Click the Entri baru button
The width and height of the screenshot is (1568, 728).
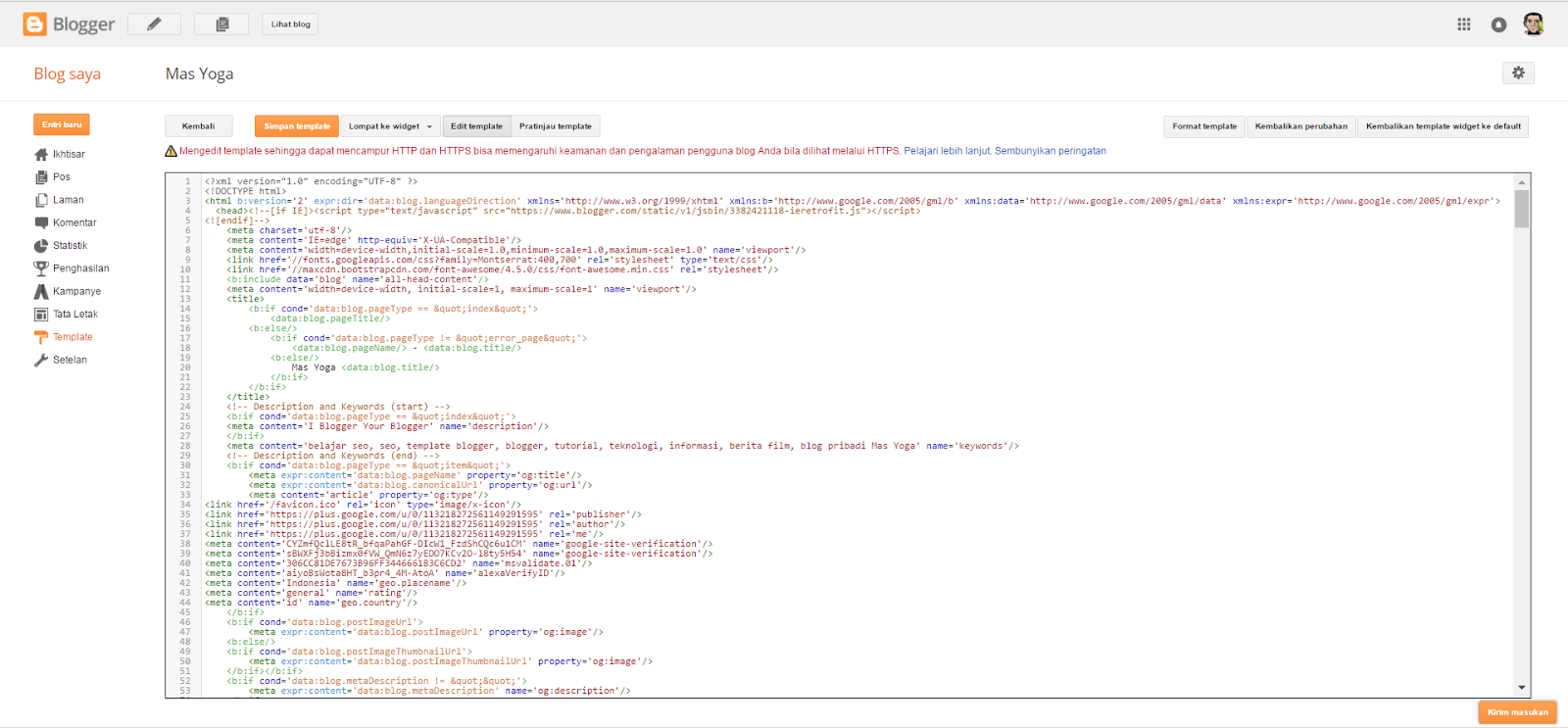pyautogui.click(x=62, y=124)
